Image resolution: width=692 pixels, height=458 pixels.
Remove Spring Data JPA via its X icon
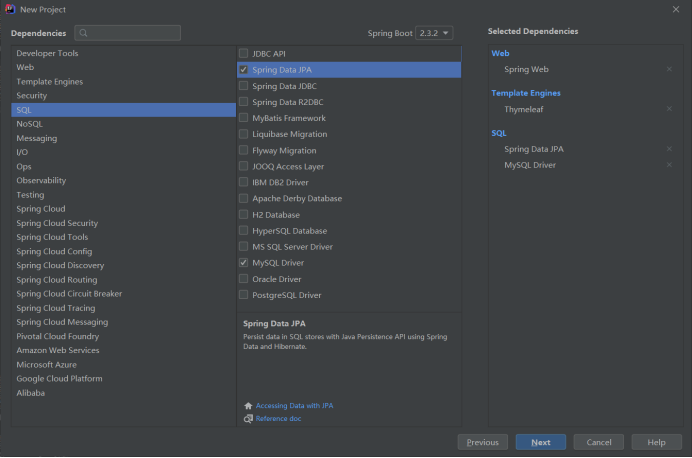[669, 149]
